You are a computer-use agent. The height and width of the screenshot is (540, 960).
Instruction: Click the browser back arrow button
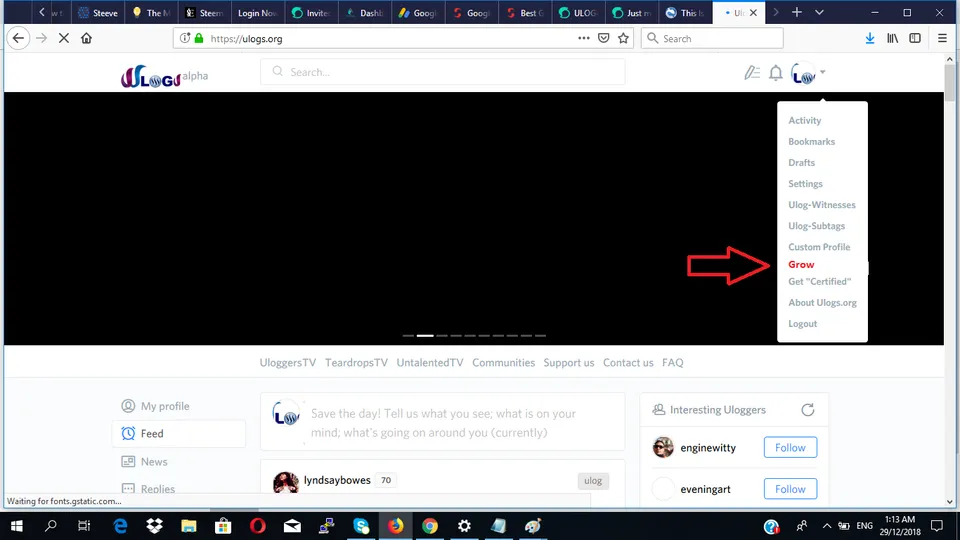[18, 38]
